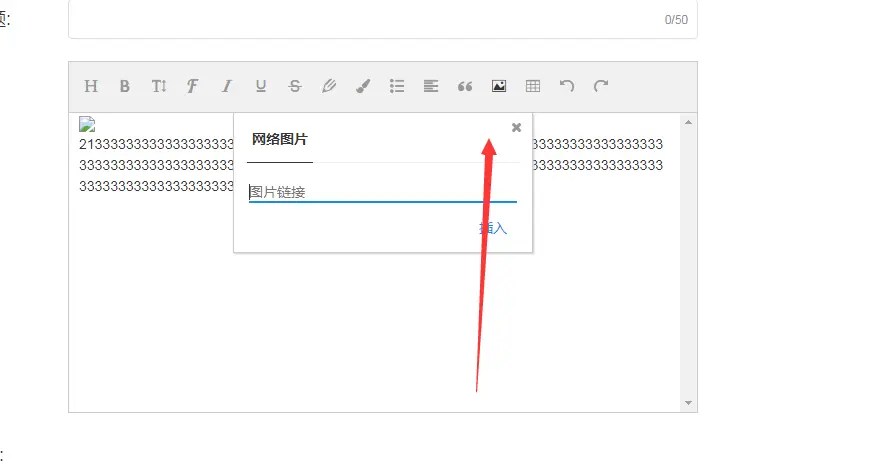Click the title input with 0/50 counter

tap(383, 20)
